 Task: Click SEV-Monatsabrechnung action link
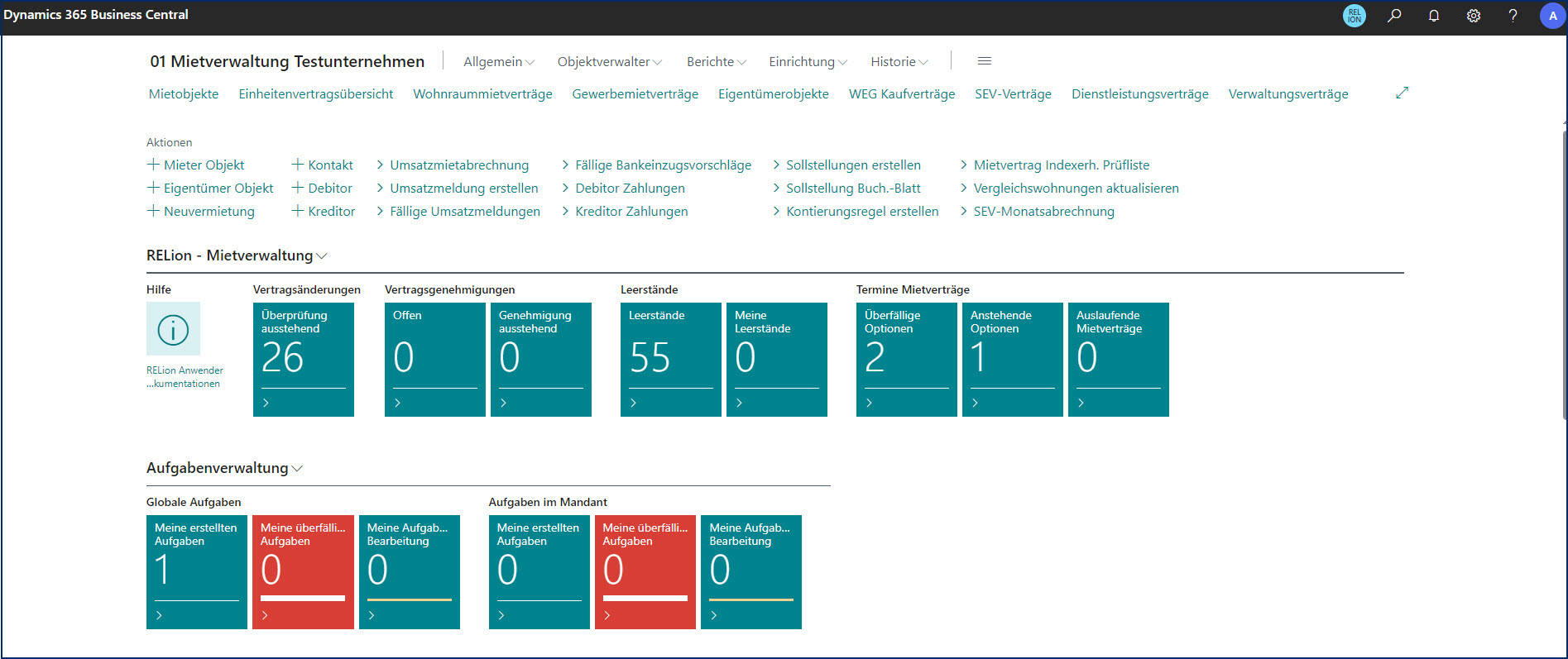1043,212
